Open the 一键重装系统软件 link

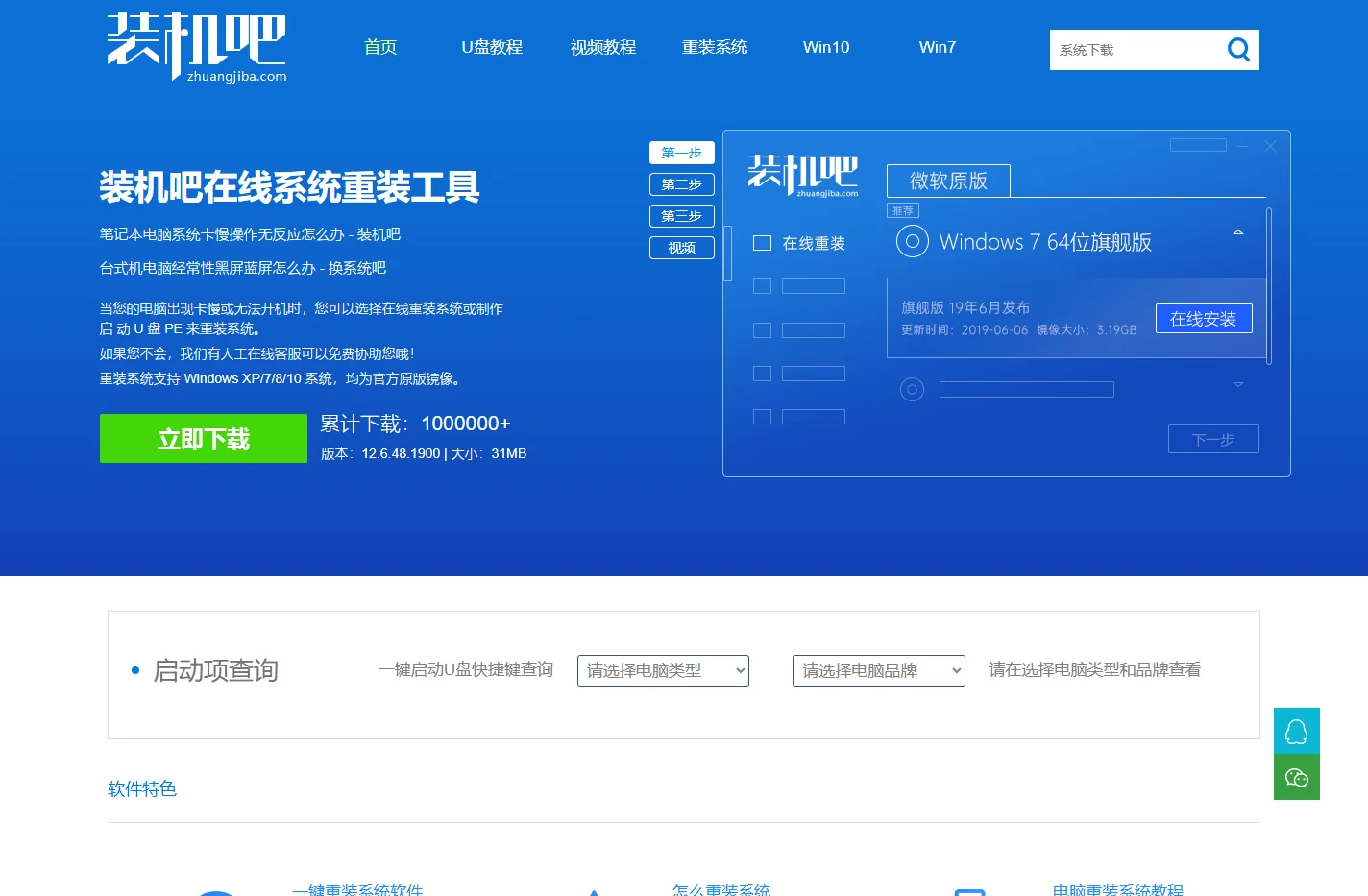tap(357, 890)
